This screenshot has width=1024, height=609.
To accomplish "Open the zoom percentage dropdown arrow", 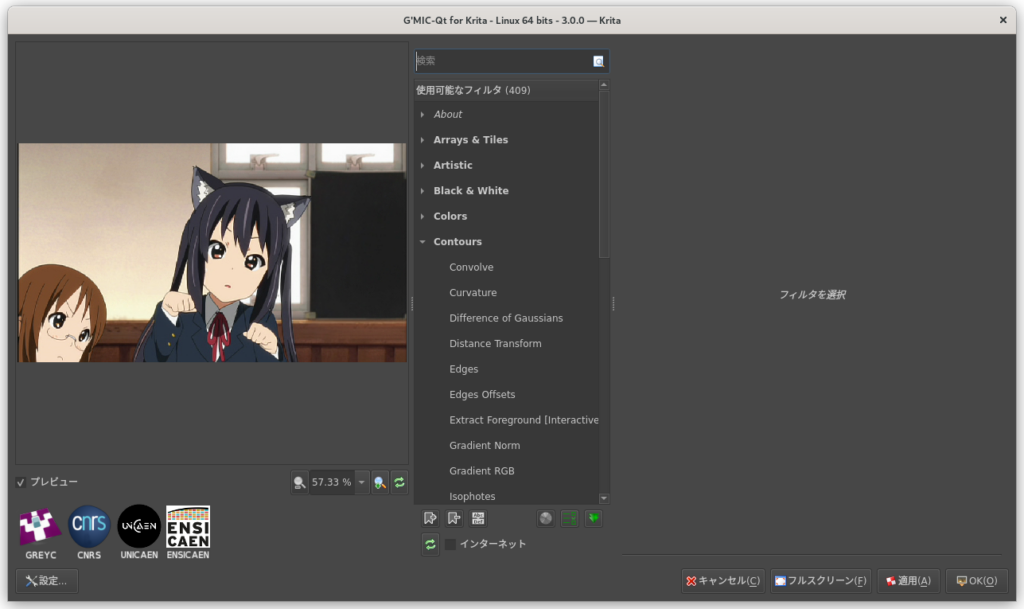I will click(362, 482).
